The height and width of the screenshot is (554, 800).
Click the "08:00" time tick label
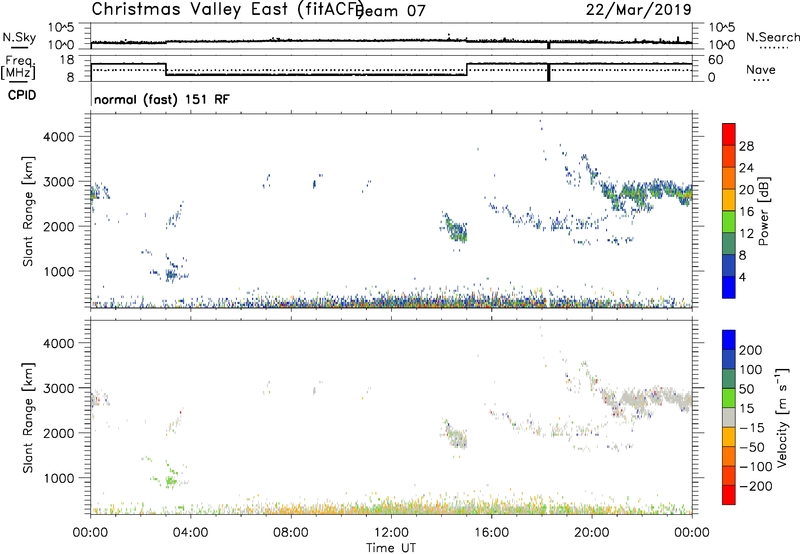(x=290, y=533)
